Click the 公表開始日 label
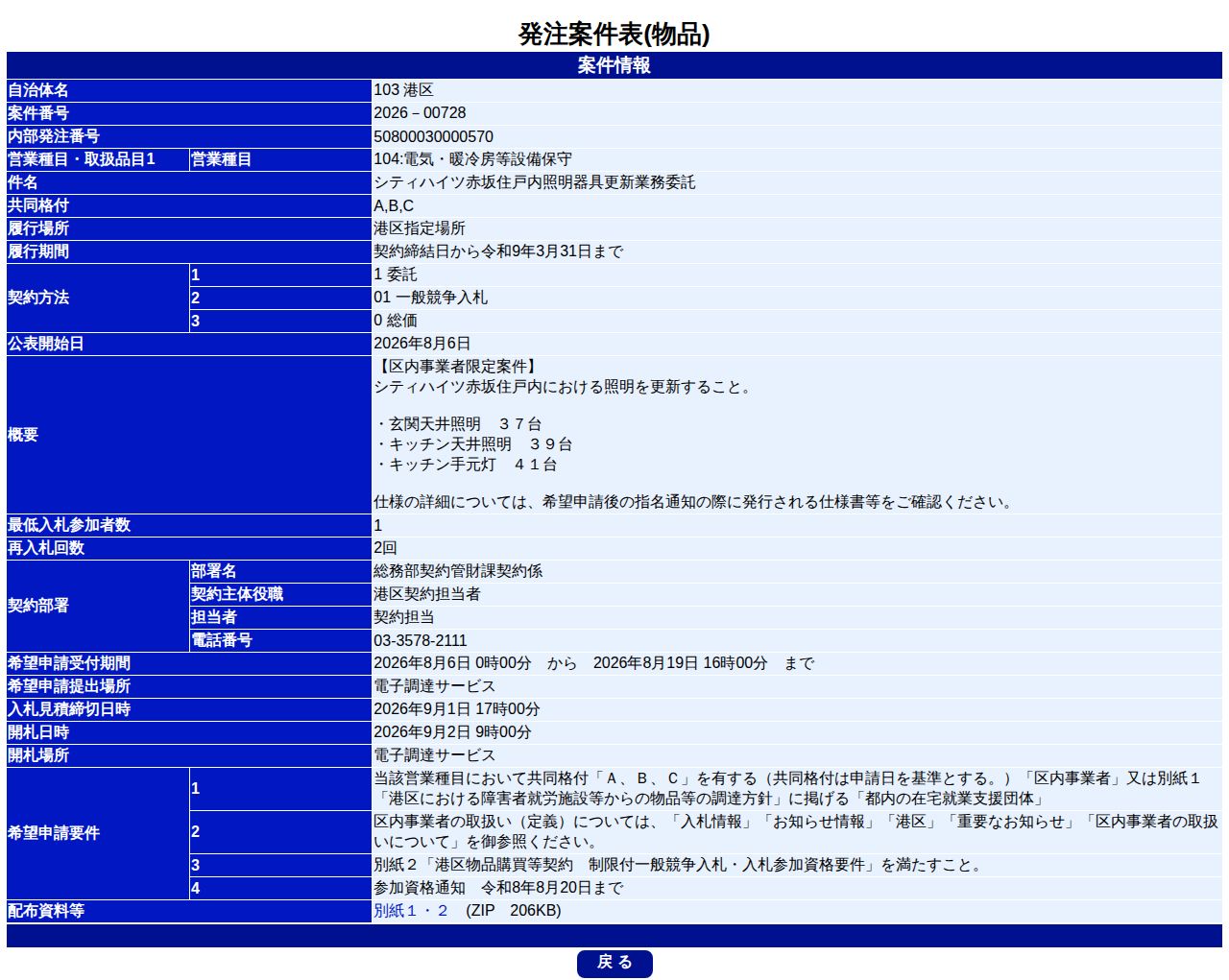Image resolution: width=1229 pixels, height=980 pixels. click(x=45, y=344)
